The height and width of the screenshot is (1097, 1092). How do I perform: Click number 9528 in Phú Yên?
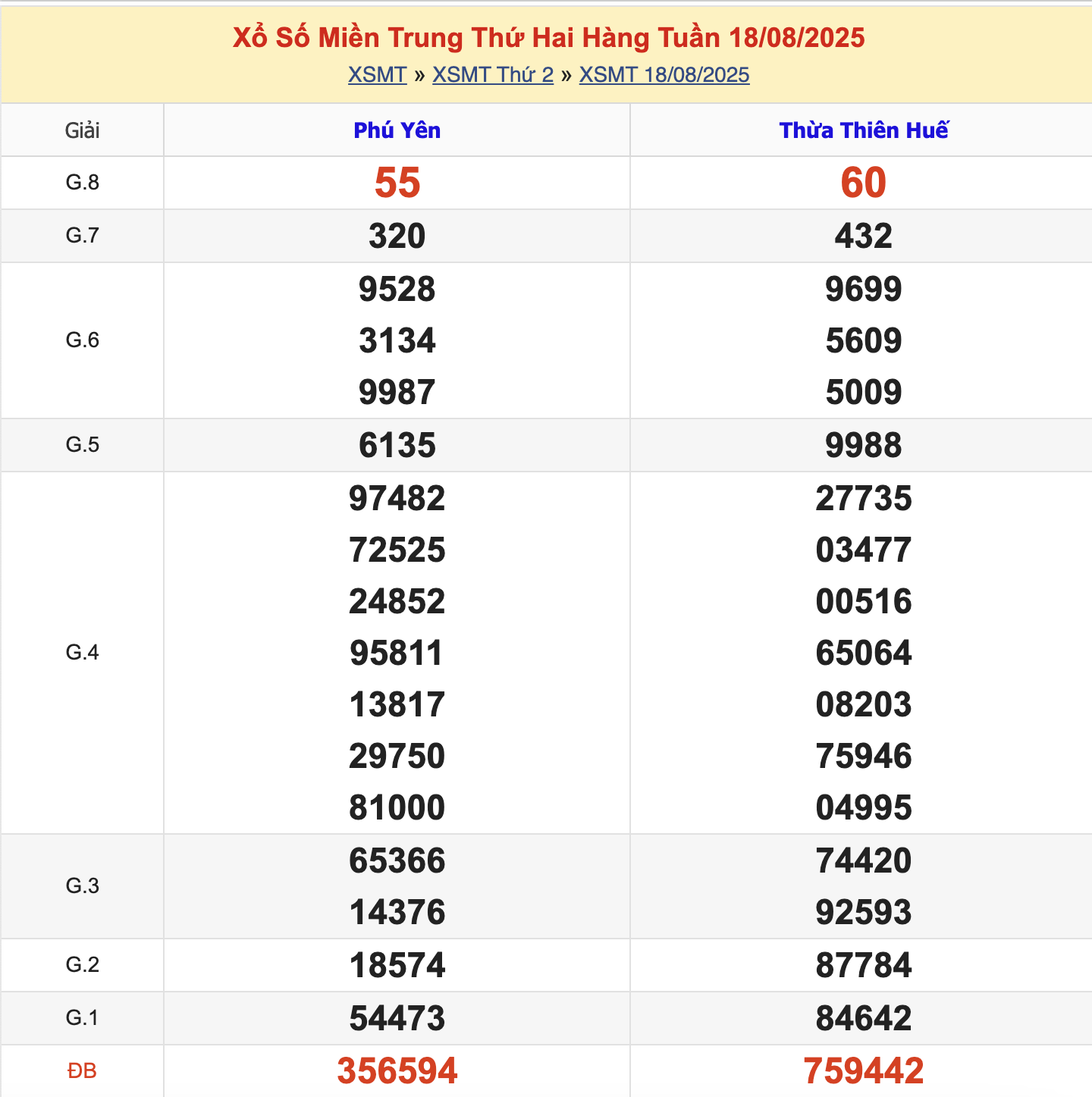(397, 289)
